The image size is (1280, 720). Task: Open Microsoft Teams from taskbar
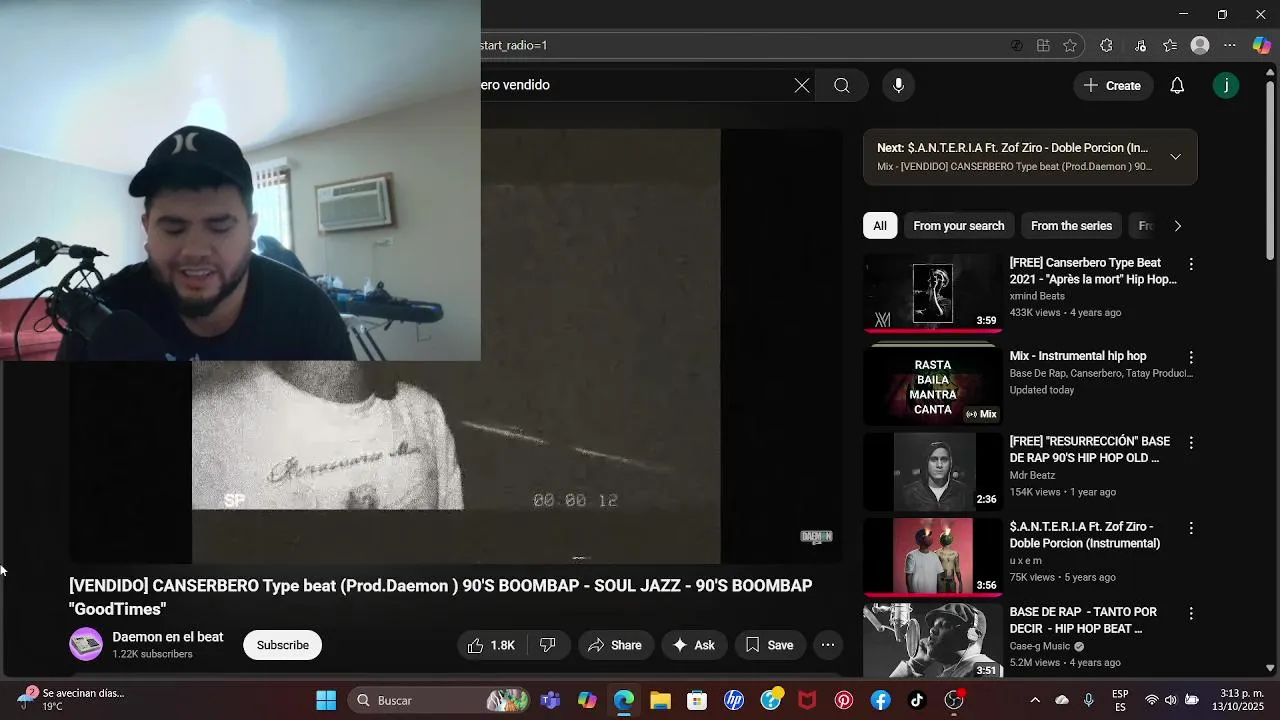tap(550, 700)
